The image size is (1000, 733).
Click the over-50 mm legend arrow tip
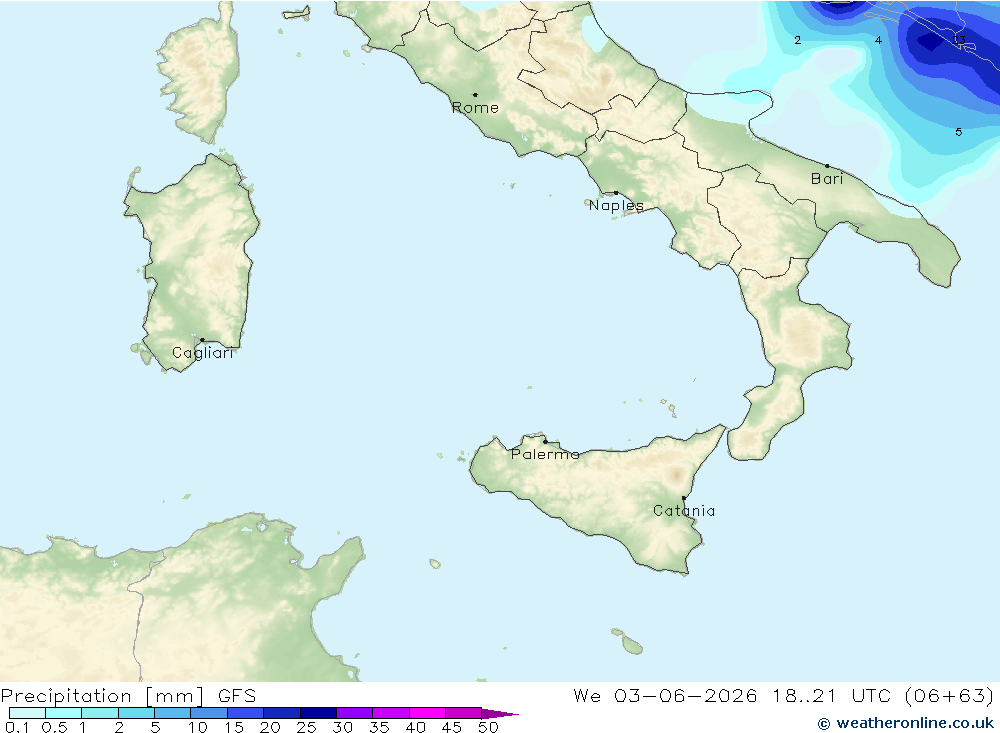(x=500, y=714)
